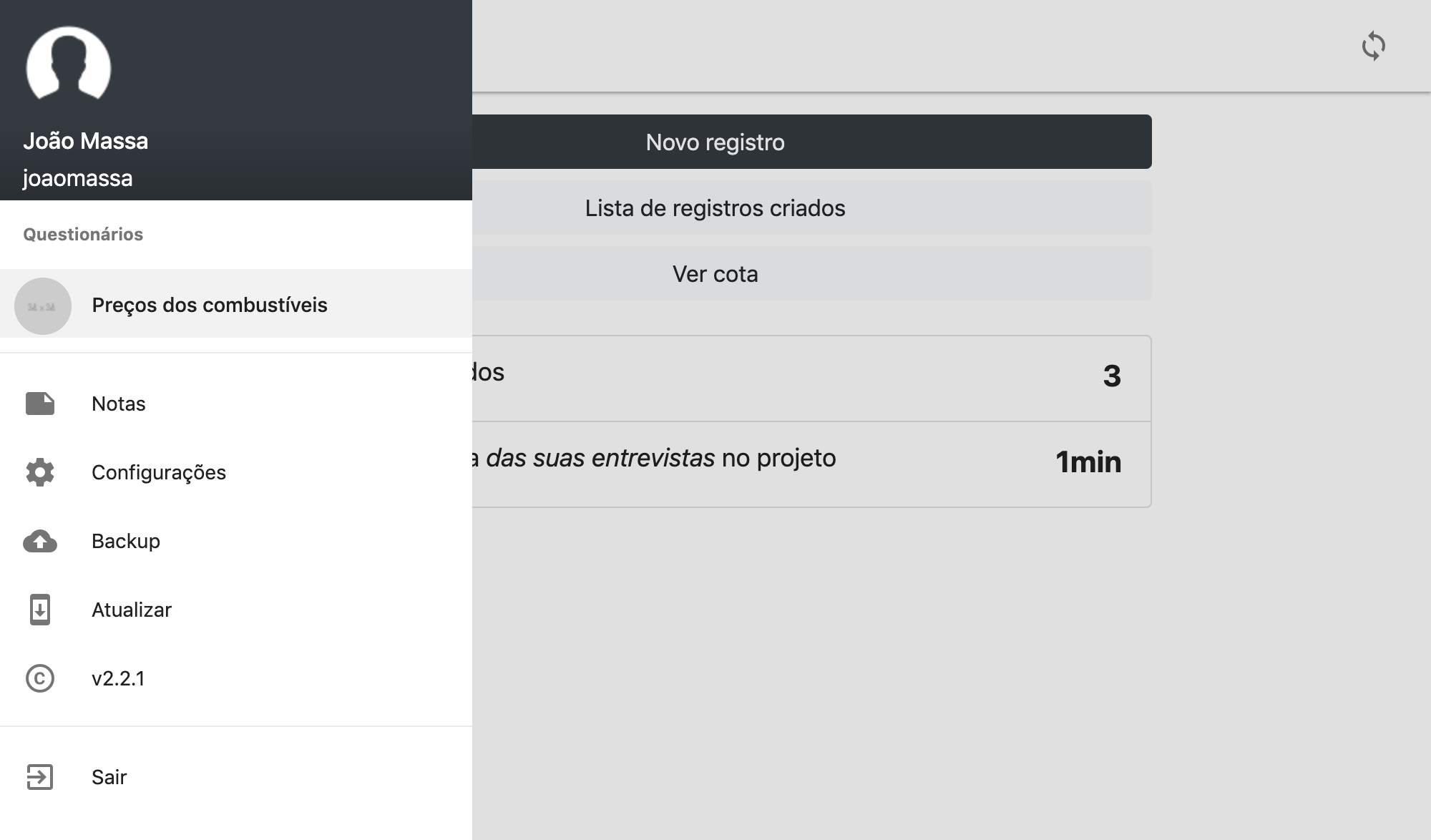Select Atualizar in the sidebar
Viewport: 1431px width, 840px height.
click(236, 610)
